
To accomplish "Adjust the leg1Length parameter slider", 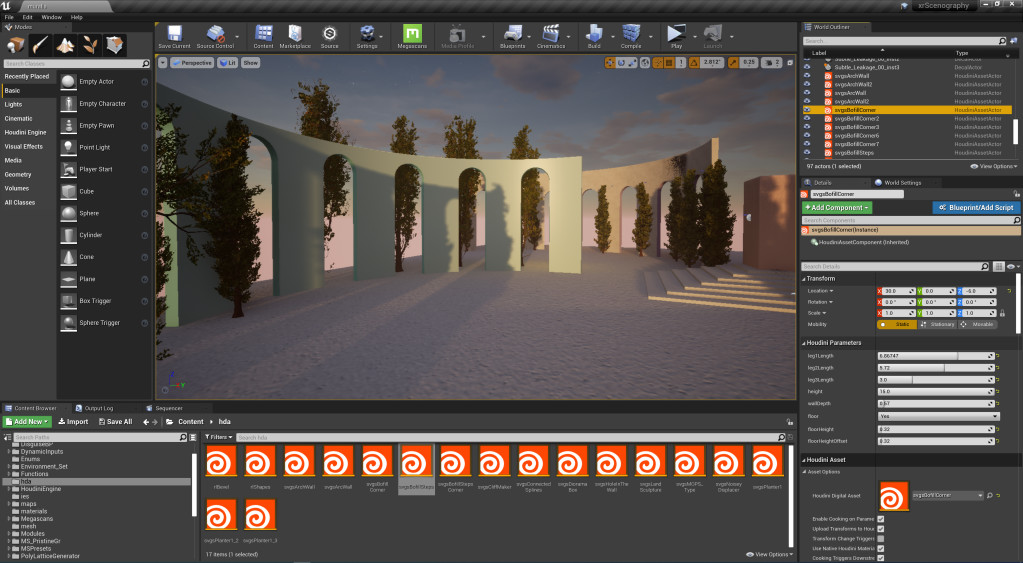I will 930,356.
